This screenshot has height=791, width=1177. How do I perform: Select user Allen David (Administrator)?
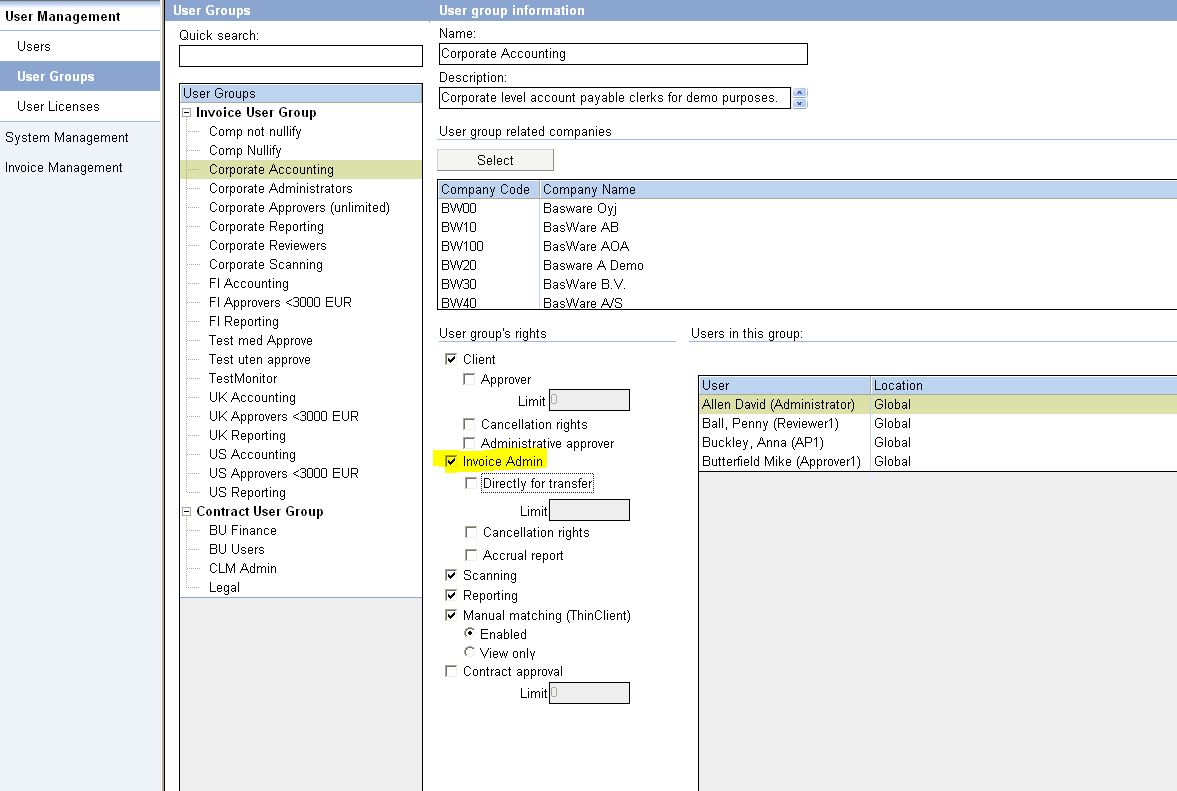pos(938,405)
